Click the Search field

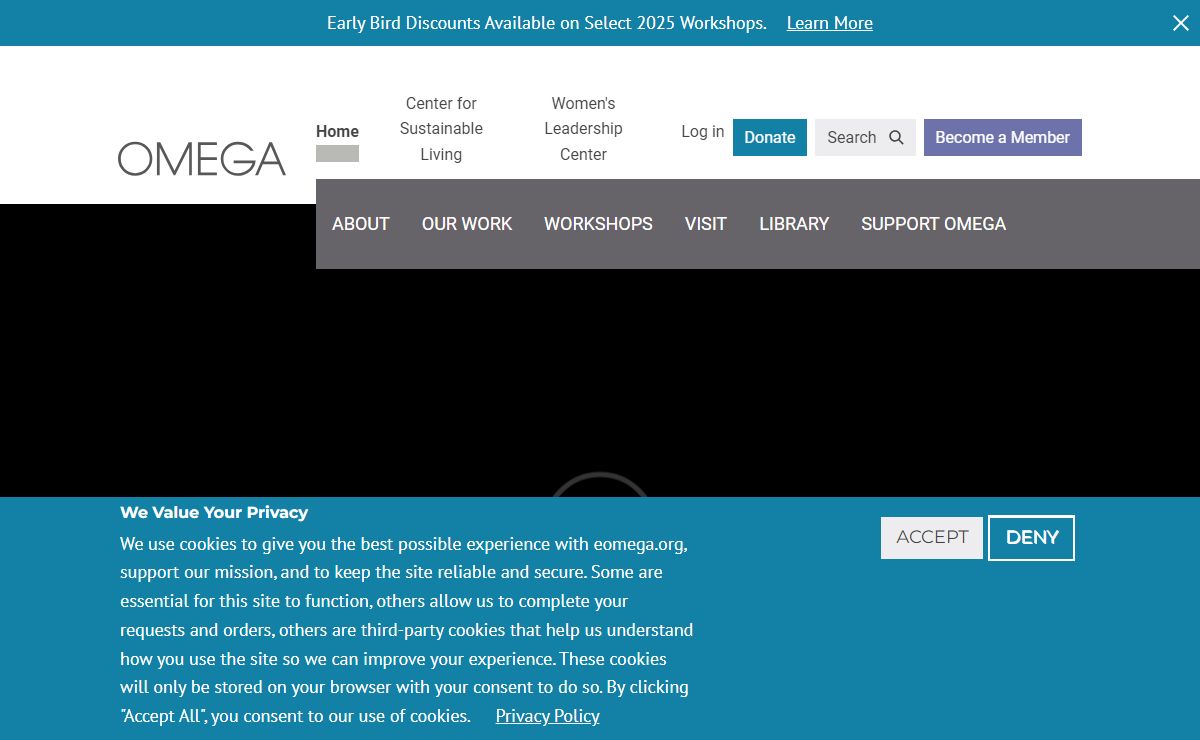pos(865,137)
